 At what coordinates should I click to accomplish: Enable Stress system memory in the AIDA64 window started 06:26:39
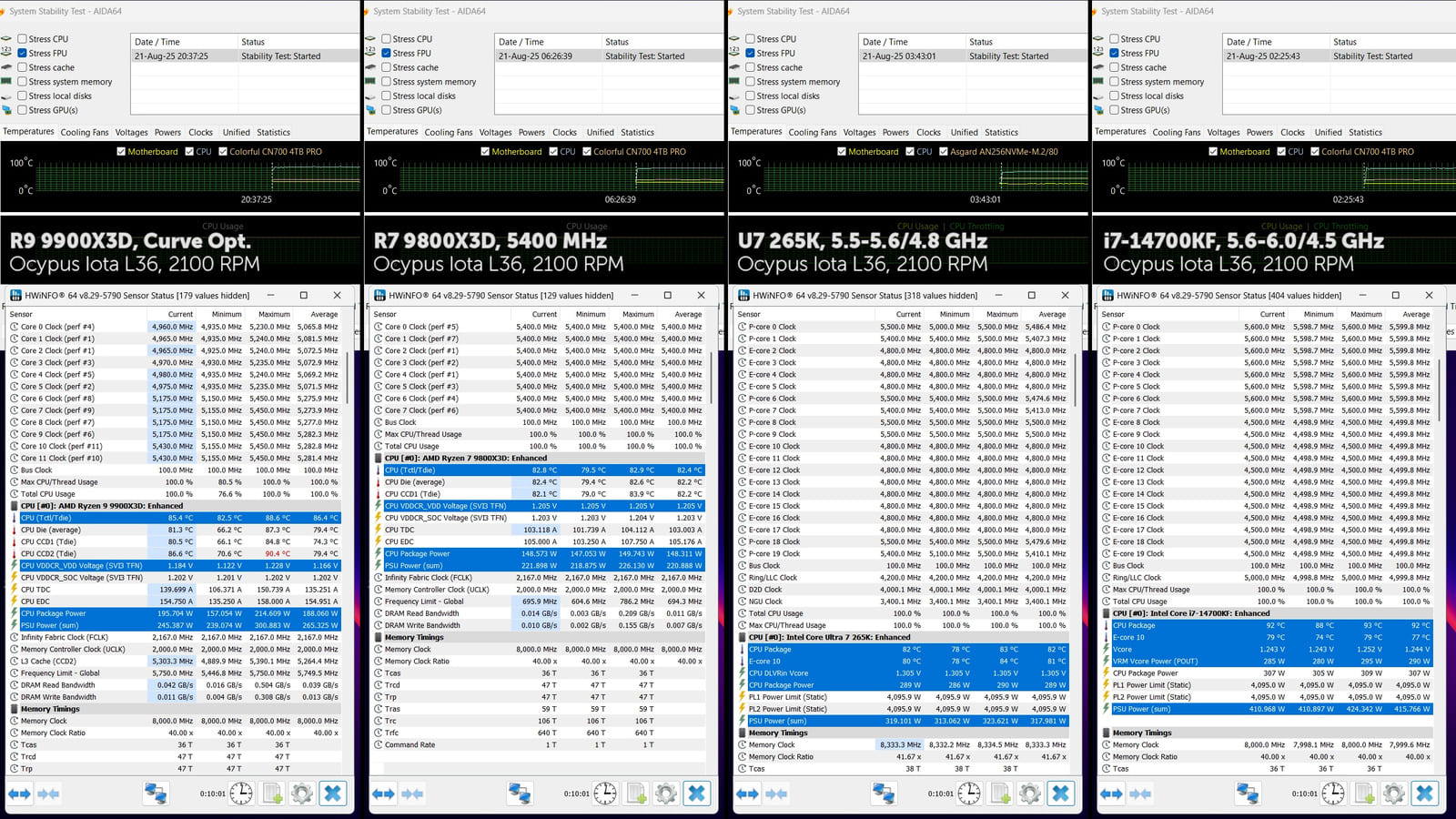tap(386, 82)
